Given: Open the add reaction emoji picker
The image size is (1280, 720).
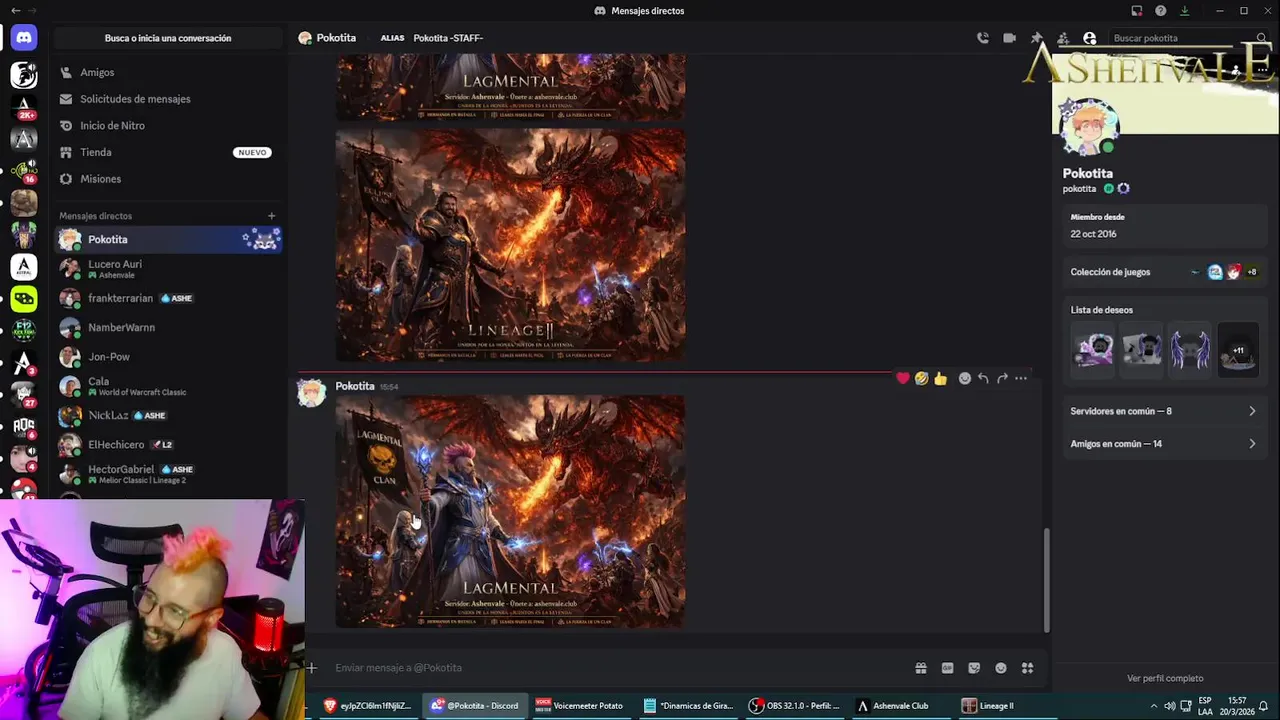Looking at the screenshot, I should pos(964,378).
